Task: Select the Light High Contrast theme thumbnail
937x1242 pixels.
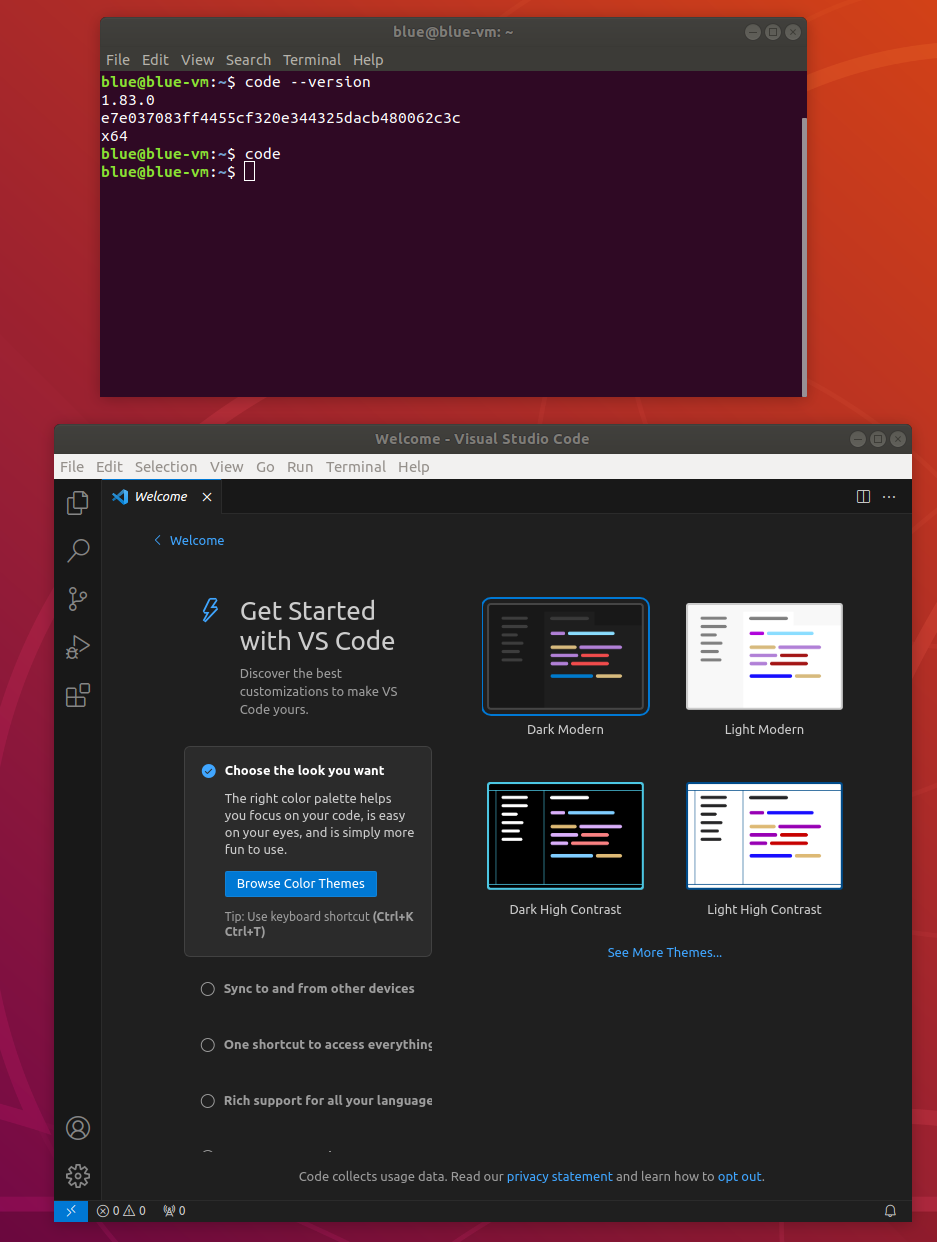Action: [x=764, y=836]
